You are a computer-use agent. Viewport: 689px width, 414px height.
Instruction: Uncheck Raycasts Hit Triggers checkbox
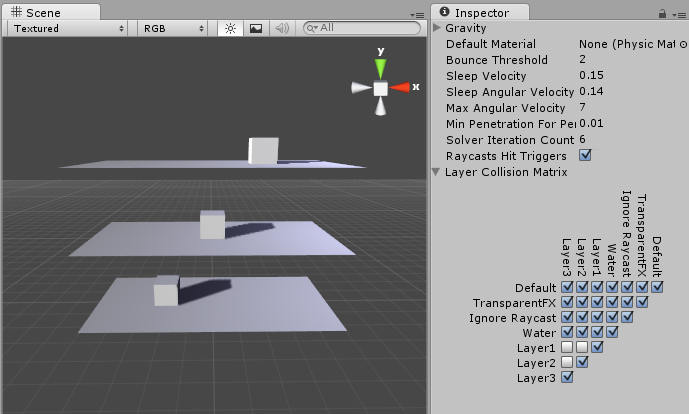pyautogui.click(x=586, y=155)
